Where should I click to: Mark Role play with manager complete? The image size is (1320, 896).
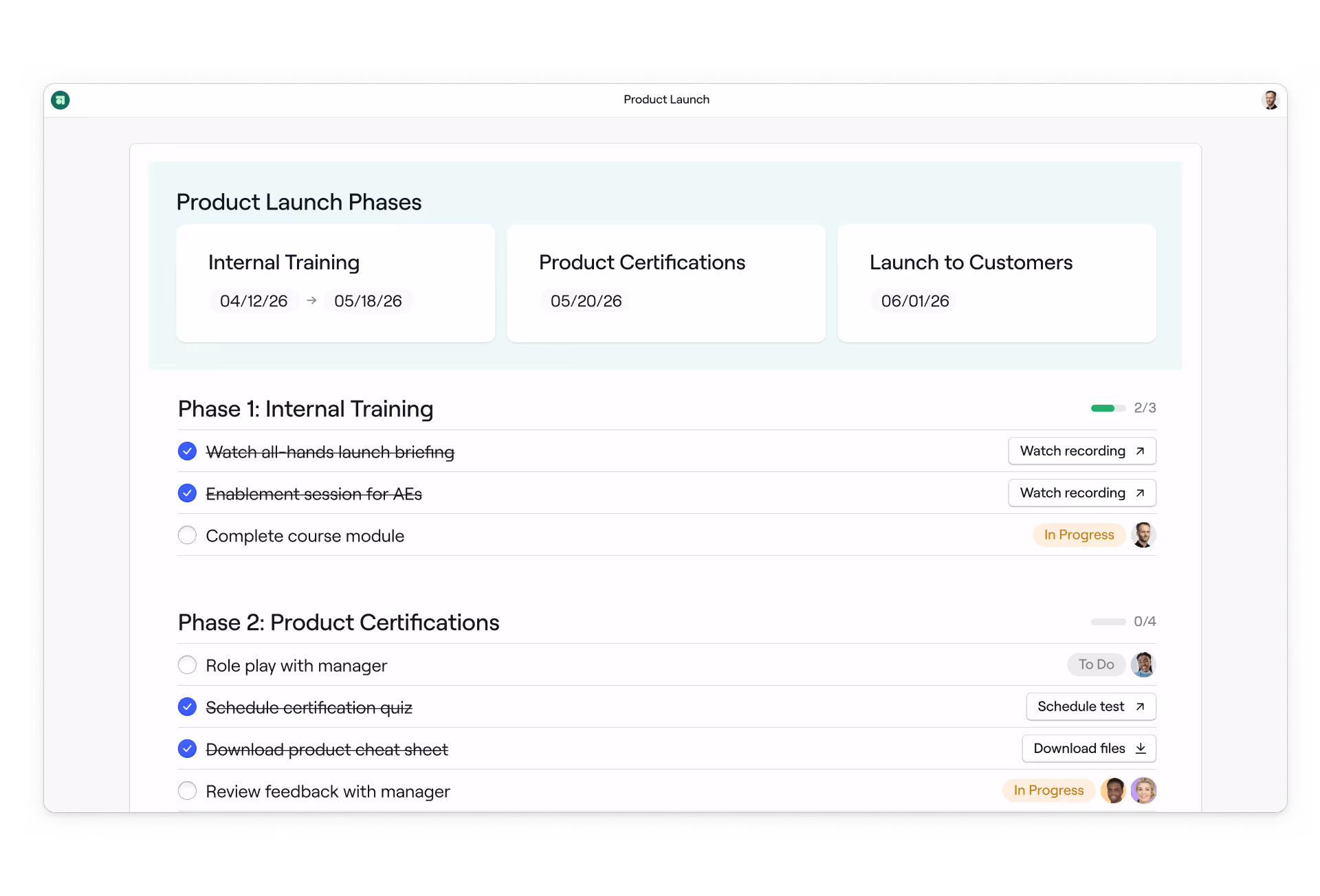click(x=187, y=665)
